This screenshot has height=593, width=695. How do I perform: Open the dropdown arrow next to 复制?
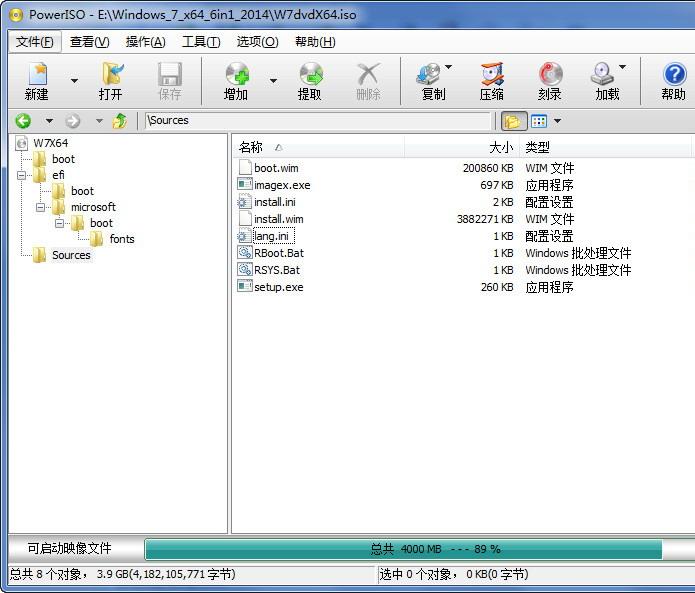point(449,67)
